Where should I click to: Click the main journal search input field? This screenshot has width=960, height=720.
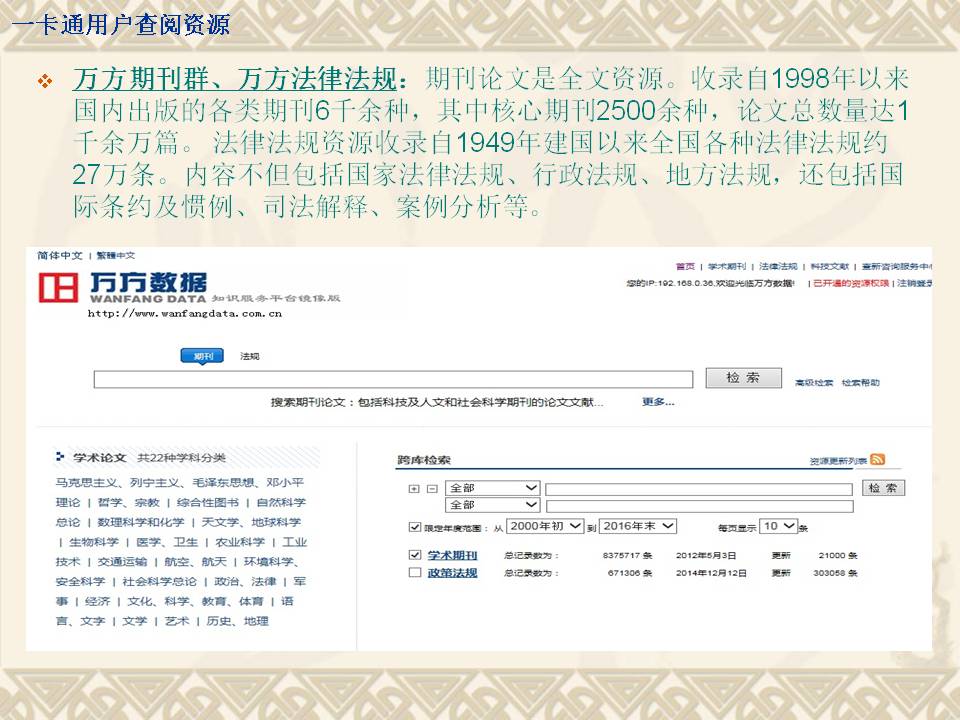[393, 379]
